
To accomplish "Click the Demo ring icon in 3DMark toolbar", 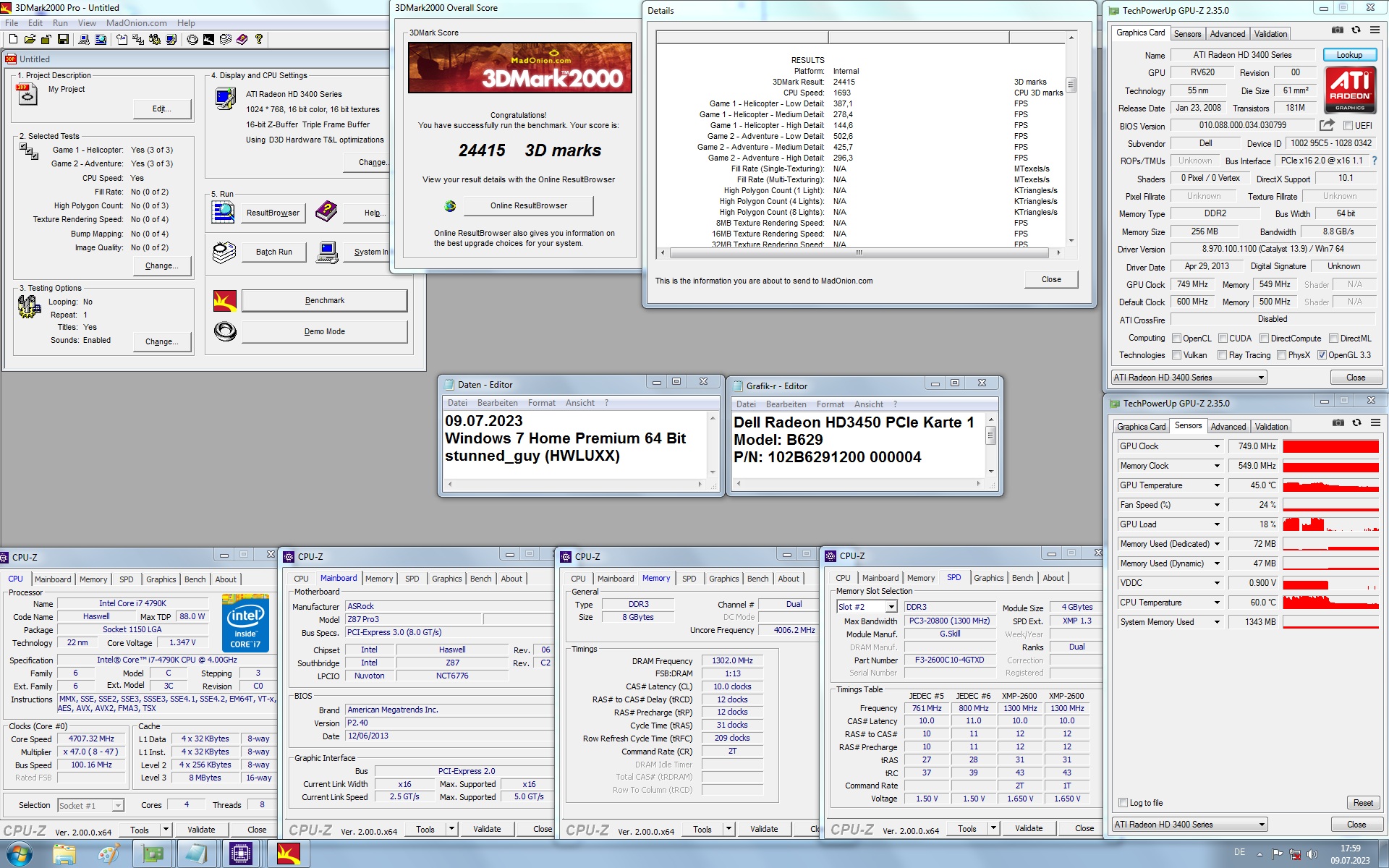I will [x=192, y=39].
